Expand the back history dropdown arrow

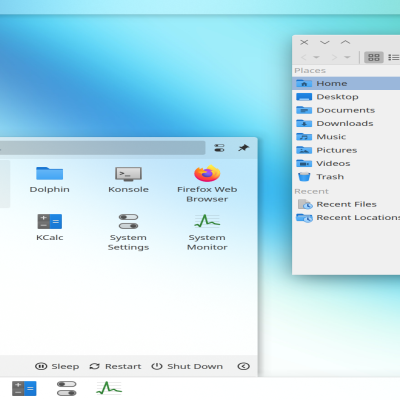[x=317, y=57]
